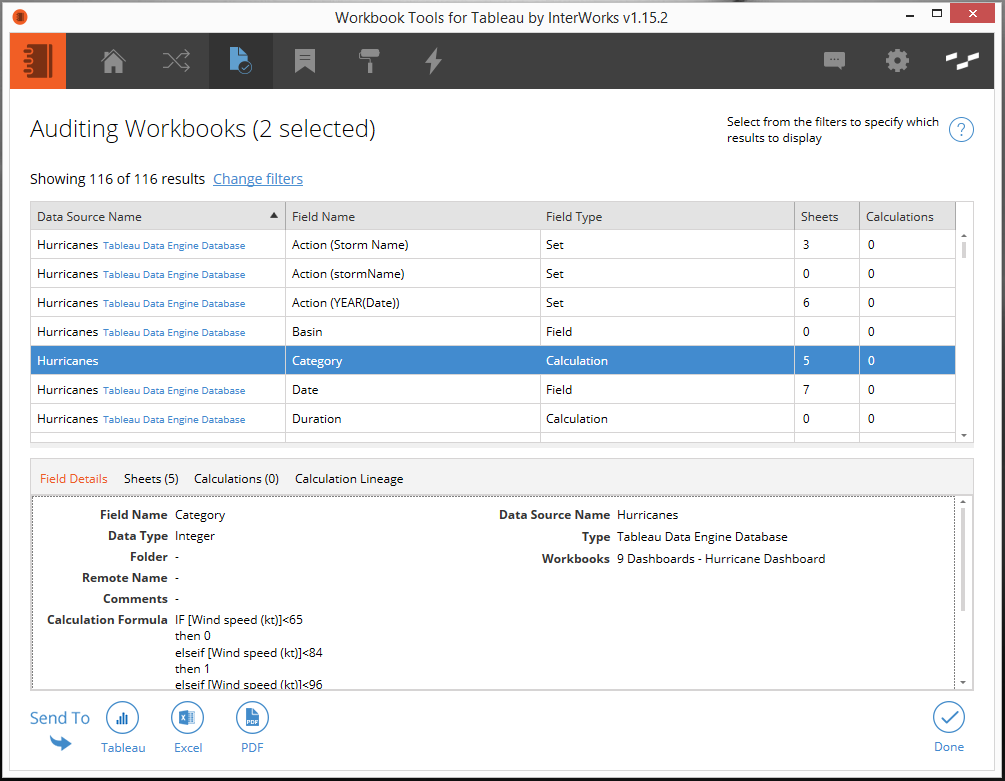
Task: Open the paint roller style tool
Action: 369,62
